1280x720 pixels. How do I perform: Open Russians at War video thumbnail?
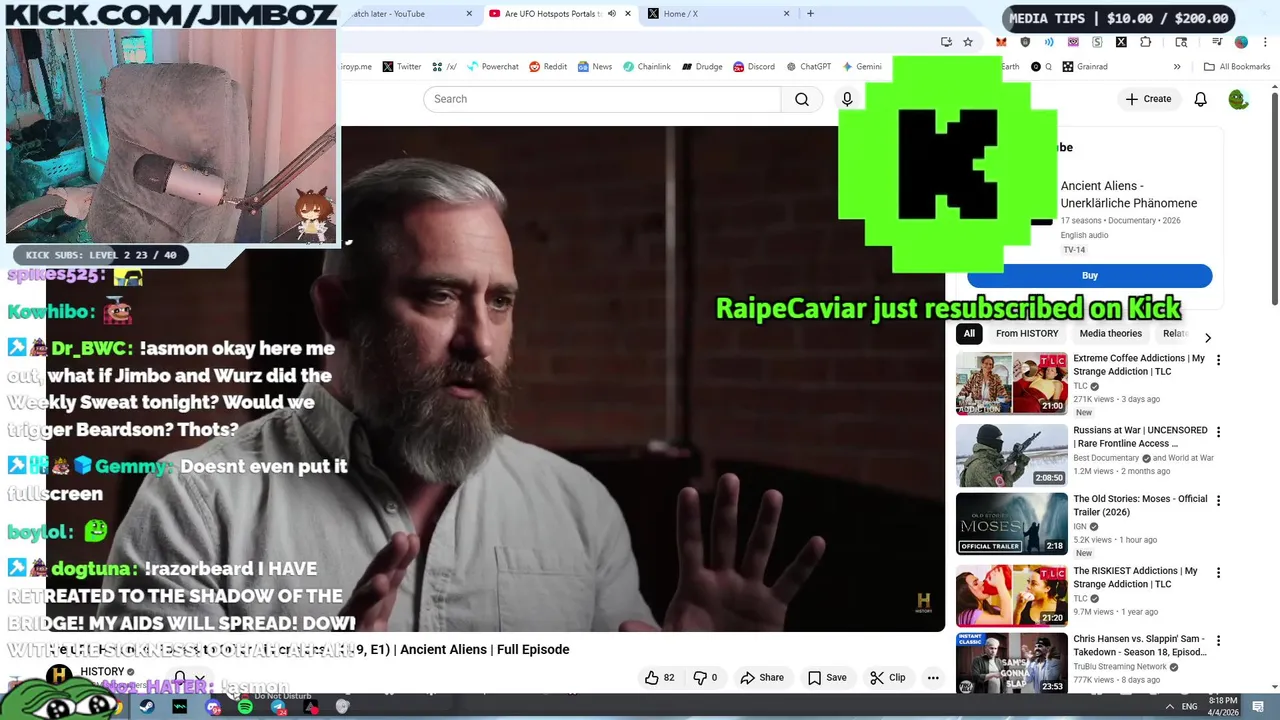click(x=1012, y=455)
